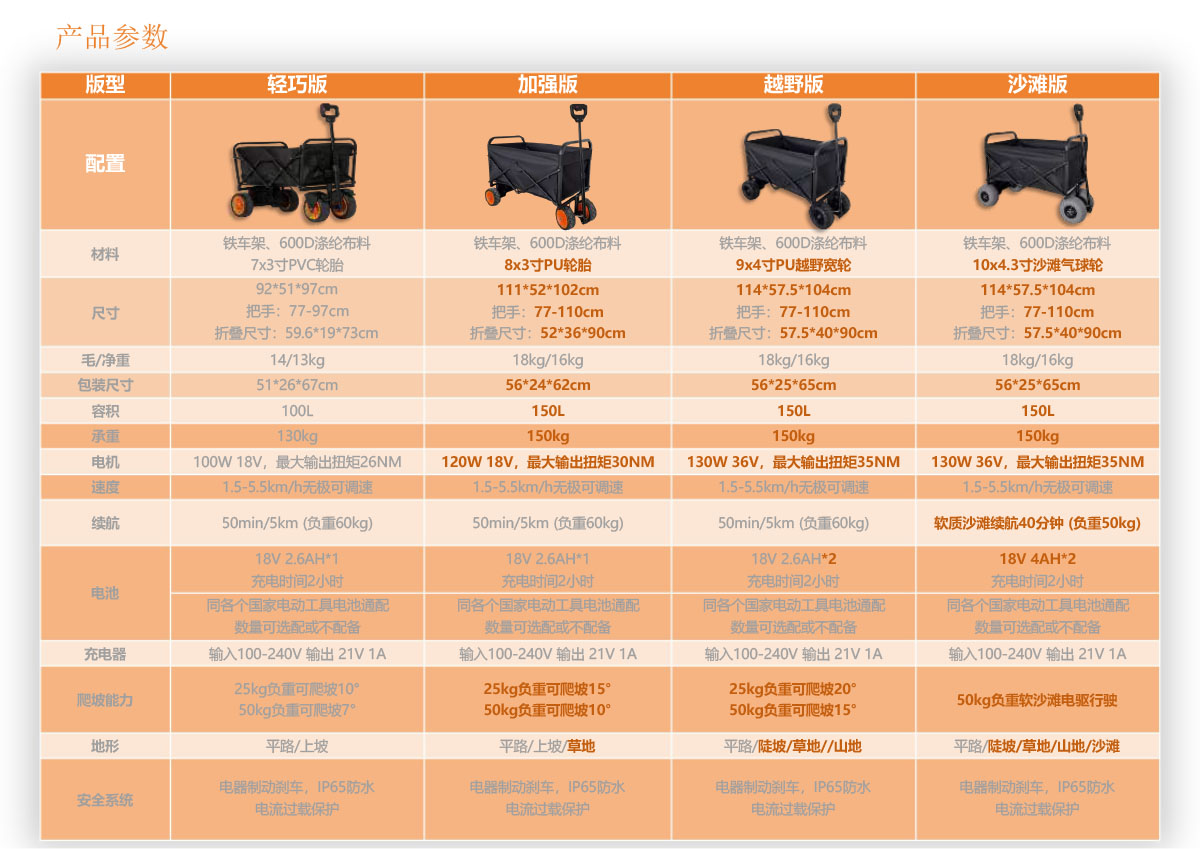Select the 14/13kg weight cell
The width and height of the screenshot is (1200, 849).
click(297, 360)
